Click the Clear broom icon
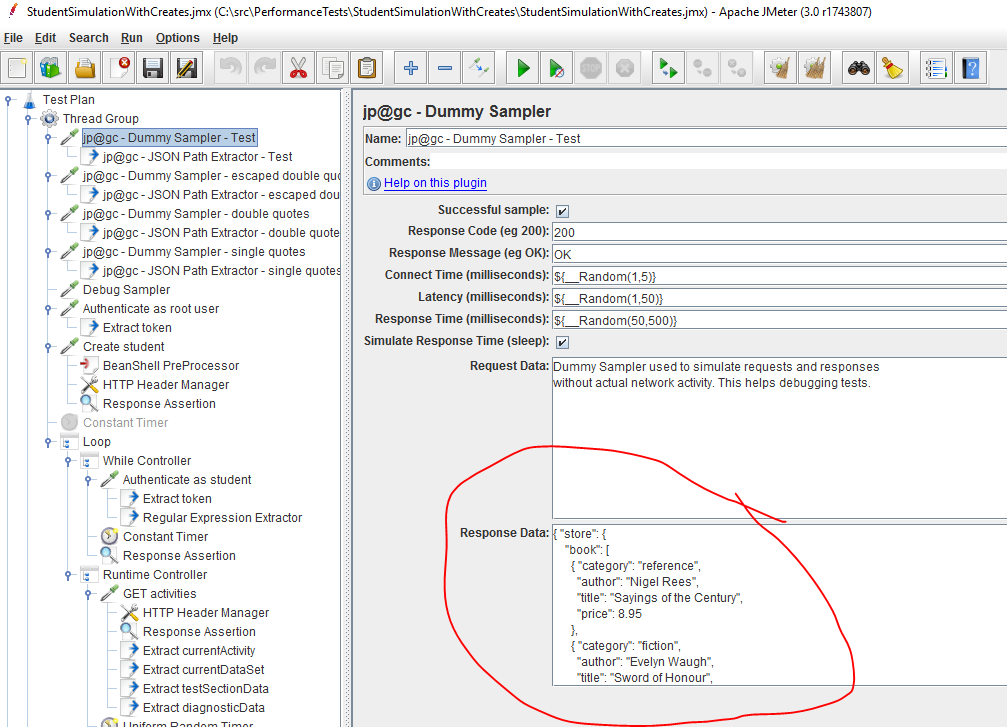 [780, 67]
